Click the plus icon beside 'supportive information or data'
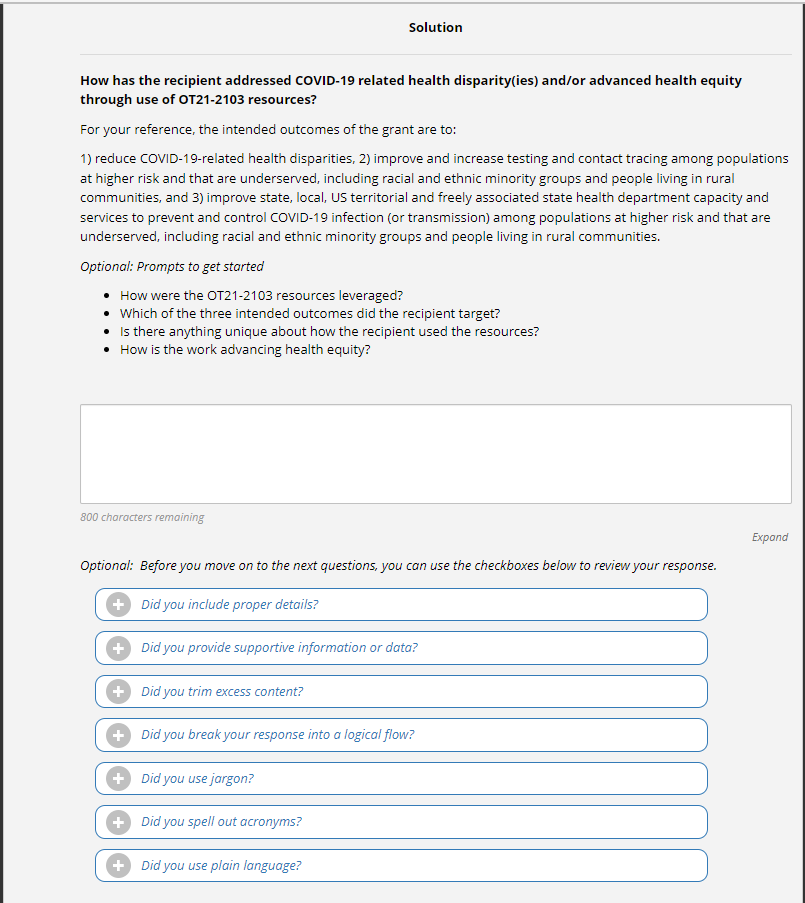The width and height of the screenshot is (805, 903). pyautogui.click(x=118, y=648)
